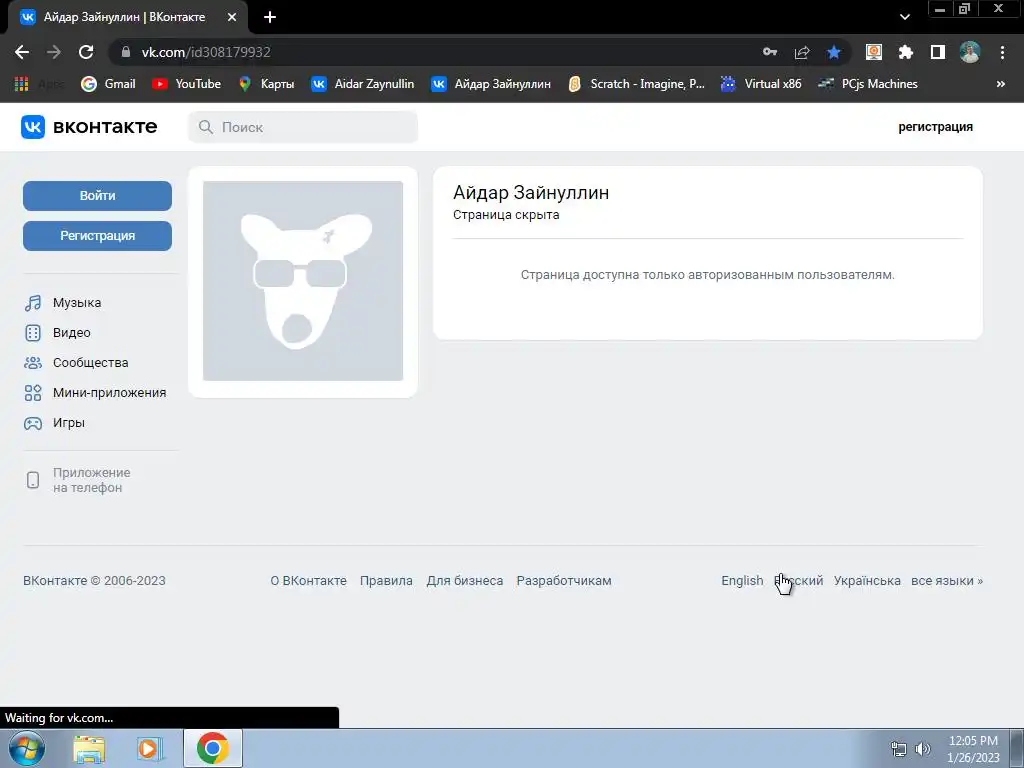The image size is (1024, 768).
Task: Open the Virtual x86 bookmark
Action: (761, 84)
